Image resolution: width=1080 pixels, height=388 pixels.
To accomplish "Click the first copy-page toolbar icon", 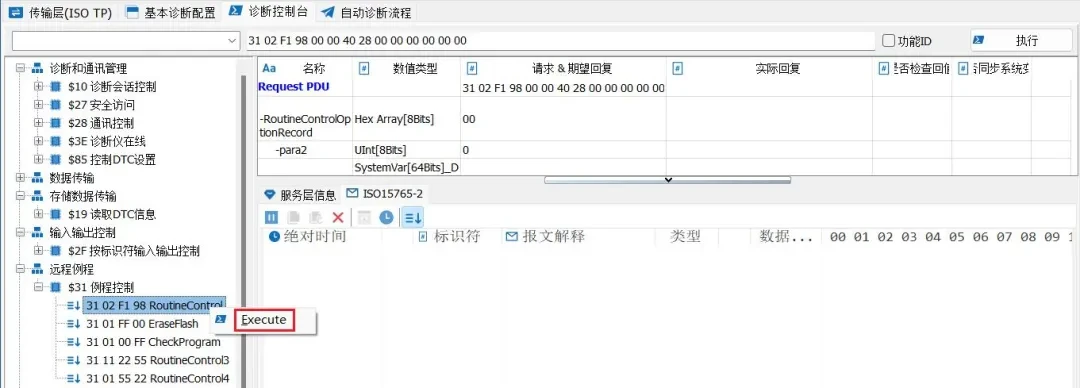I will tap(294, 218).
